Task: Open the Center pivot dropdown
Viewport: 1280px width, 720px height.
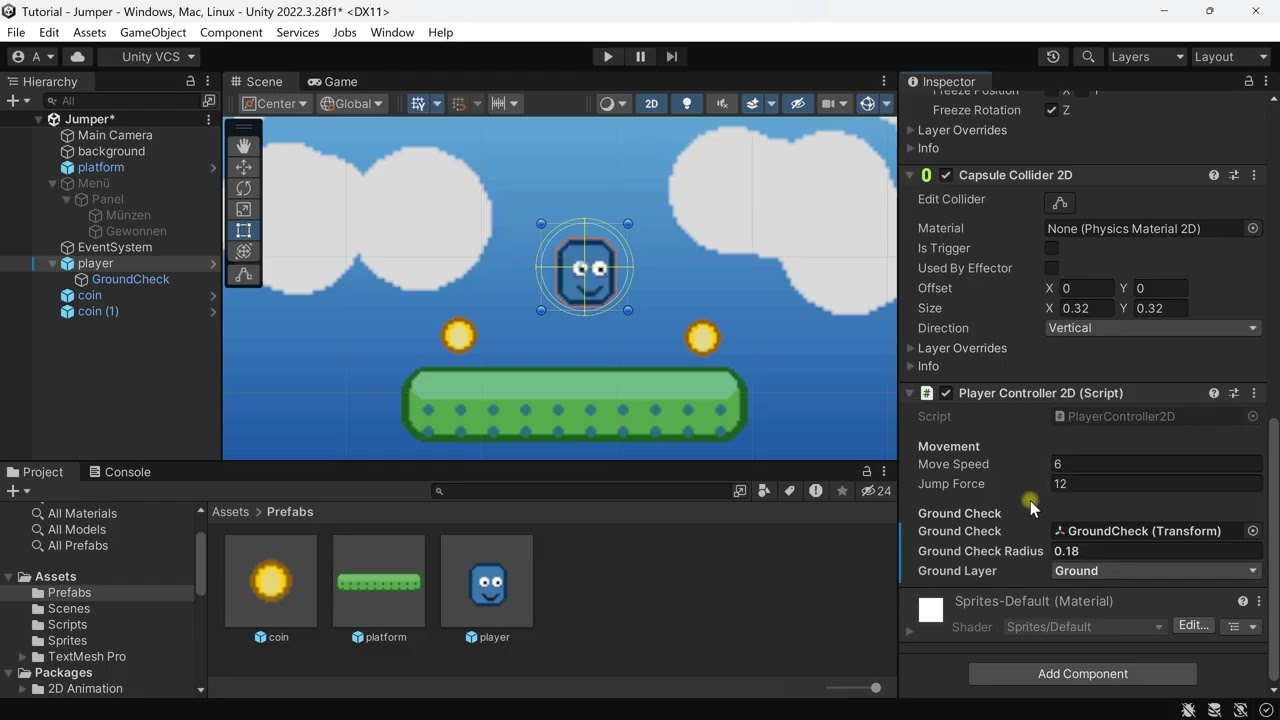Action: (275, 104)
